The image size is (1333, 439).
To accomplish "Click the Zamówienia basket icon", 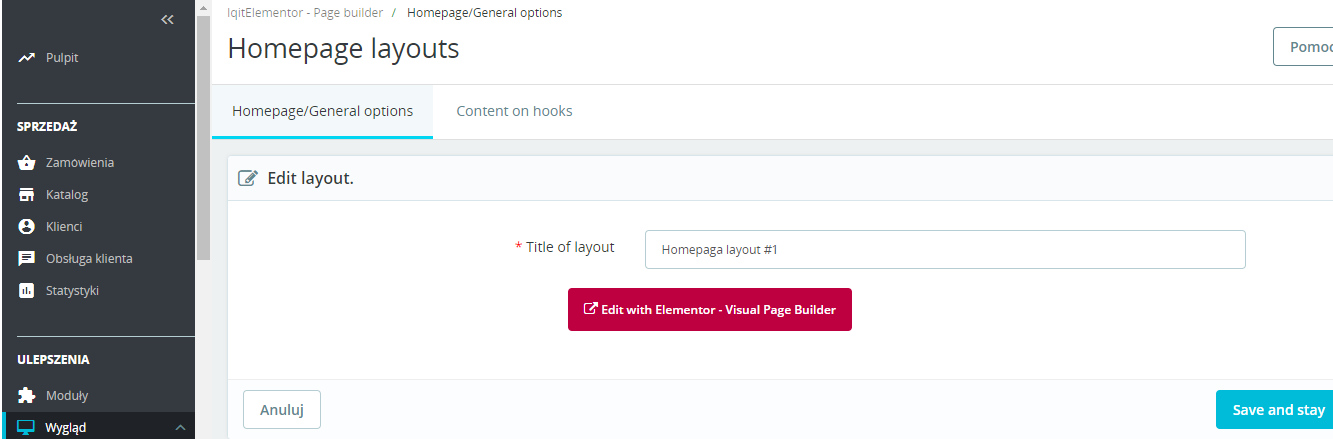I will [27, 162].
